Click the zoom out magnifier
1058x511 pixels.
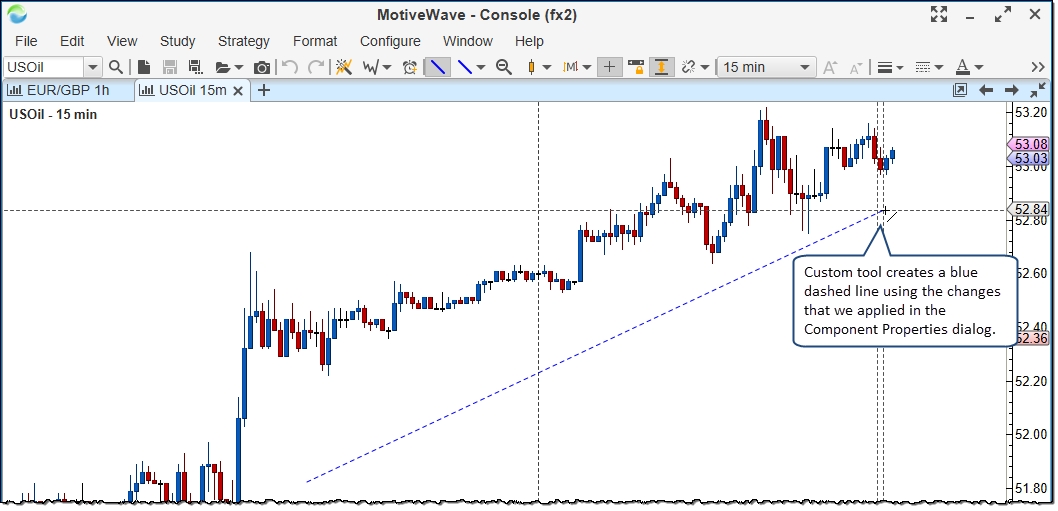tap(503, 67)
